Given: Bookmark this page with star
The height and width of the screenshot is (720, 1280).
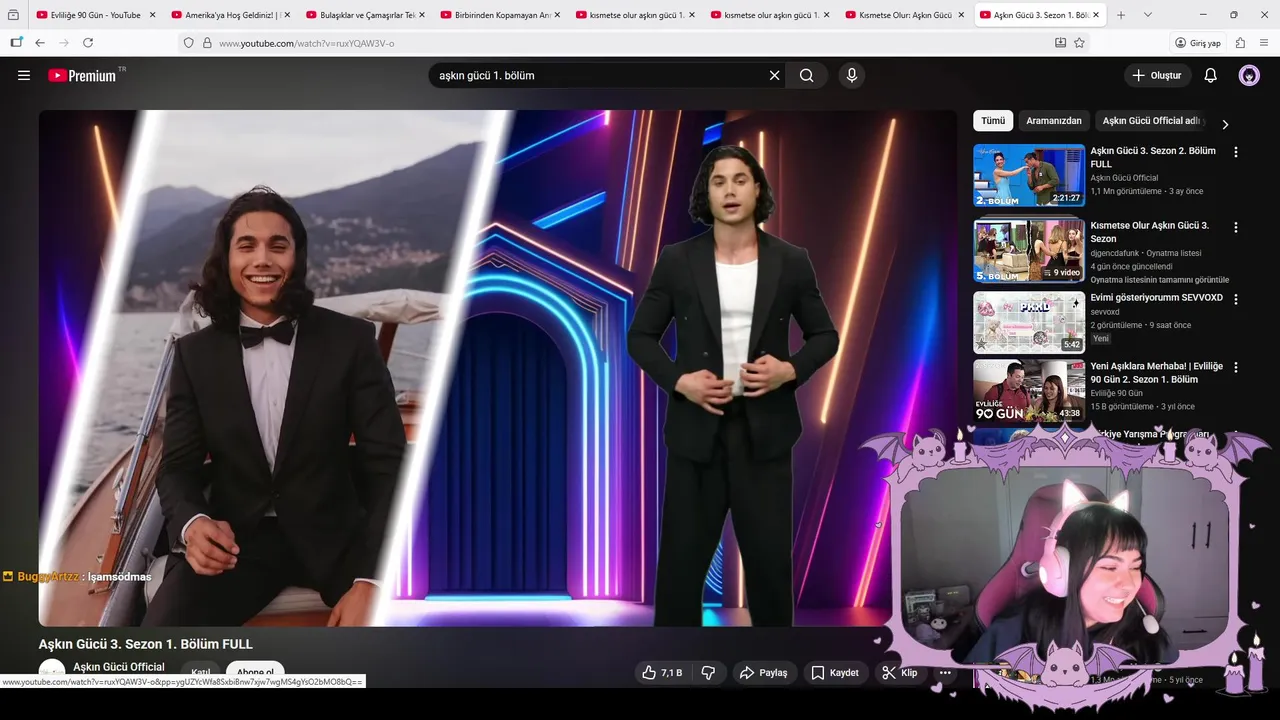Looking at the screenshot, I should tap(1079, 43).
